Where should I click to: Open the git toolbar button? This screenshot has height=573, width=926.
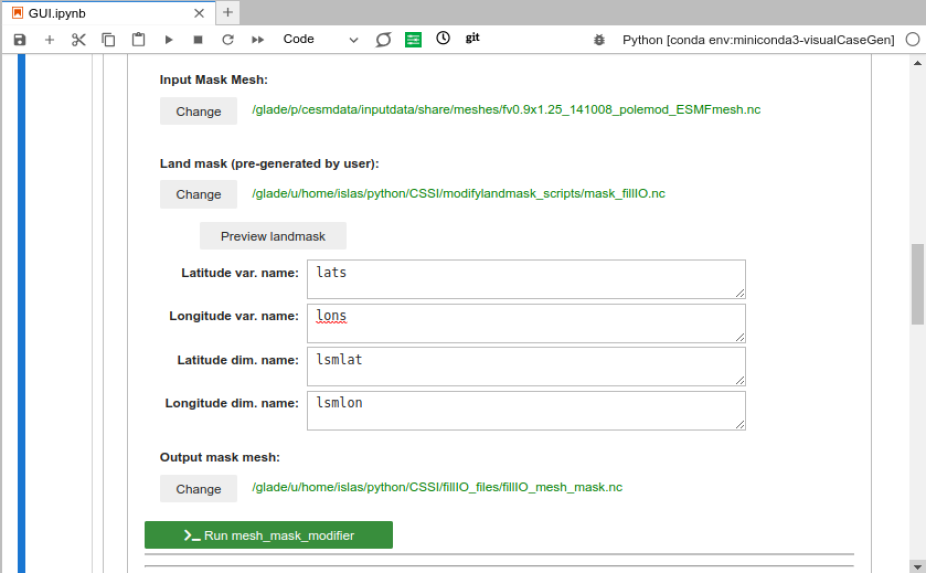point(473,38)
